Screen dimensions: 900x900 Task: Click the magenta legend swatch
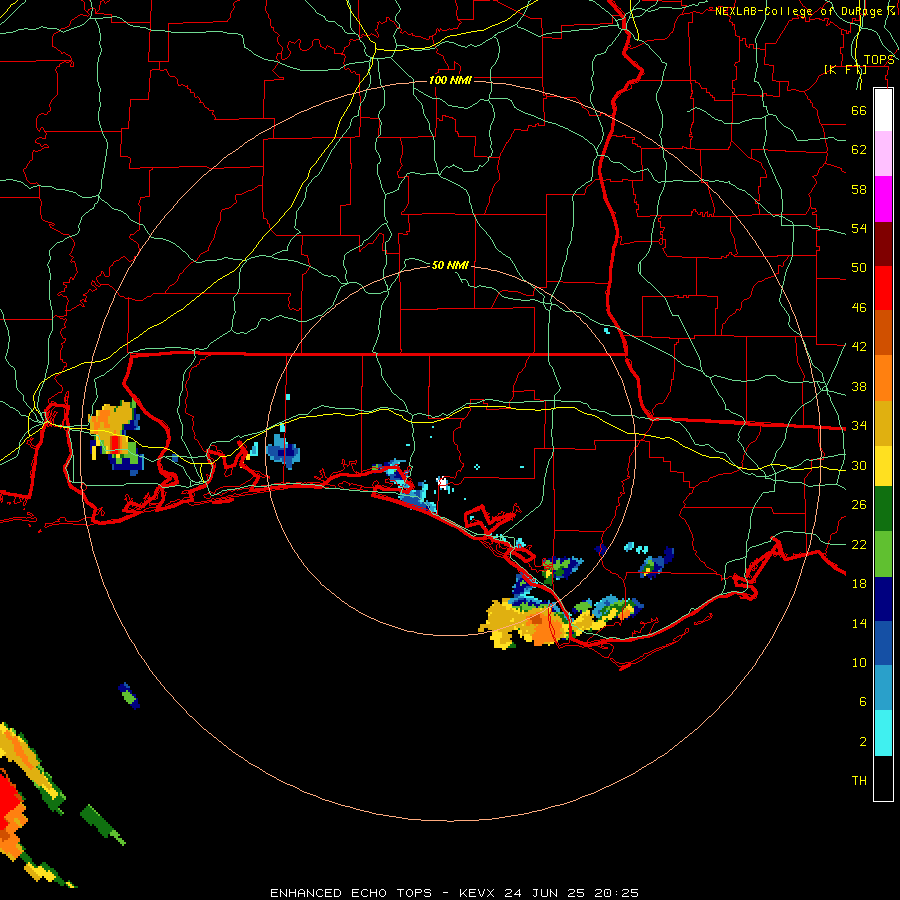coord(883,199)
